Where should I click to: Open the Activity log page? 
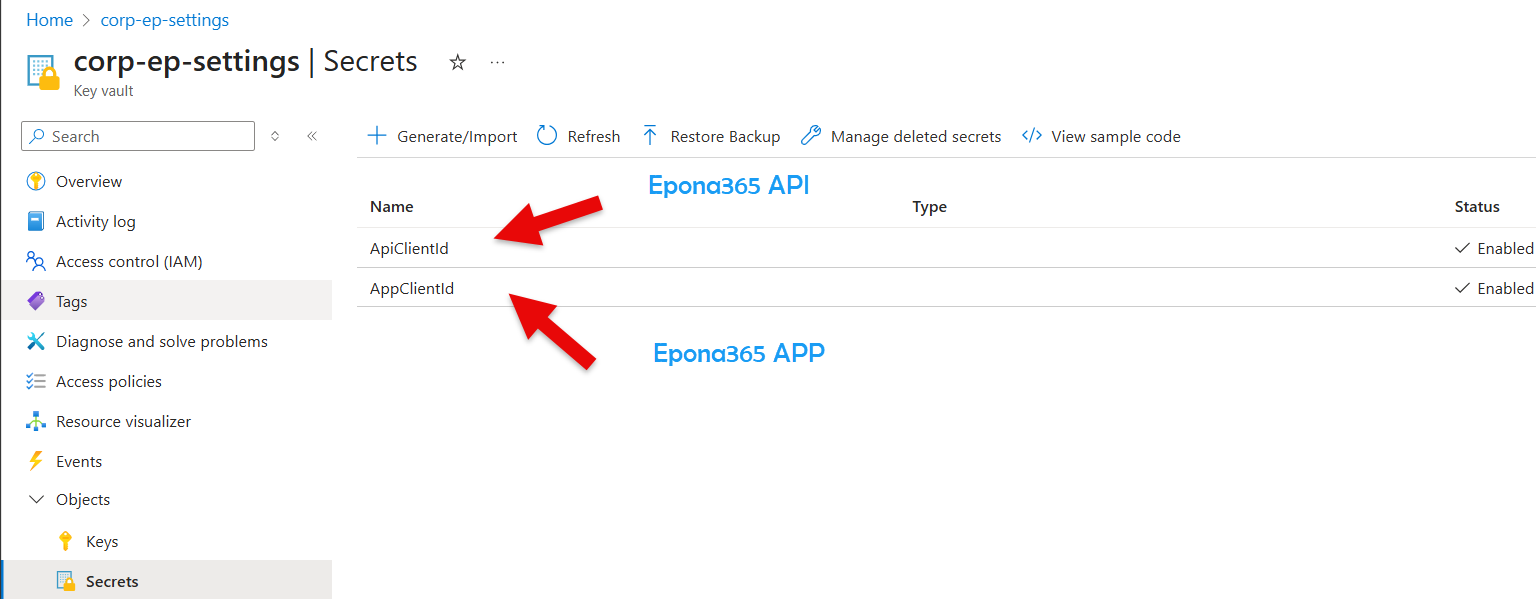click(95, 222)
